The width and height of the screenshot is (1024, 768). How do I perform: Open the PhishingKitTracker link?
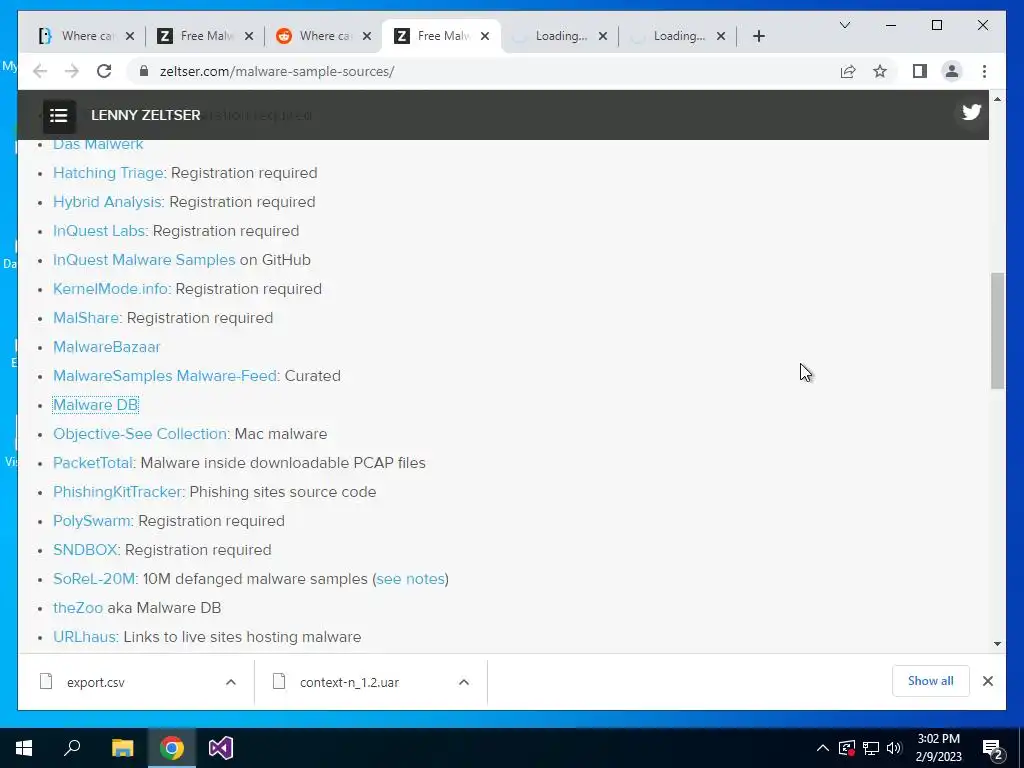pyautogui.click(x=118, y=492)
